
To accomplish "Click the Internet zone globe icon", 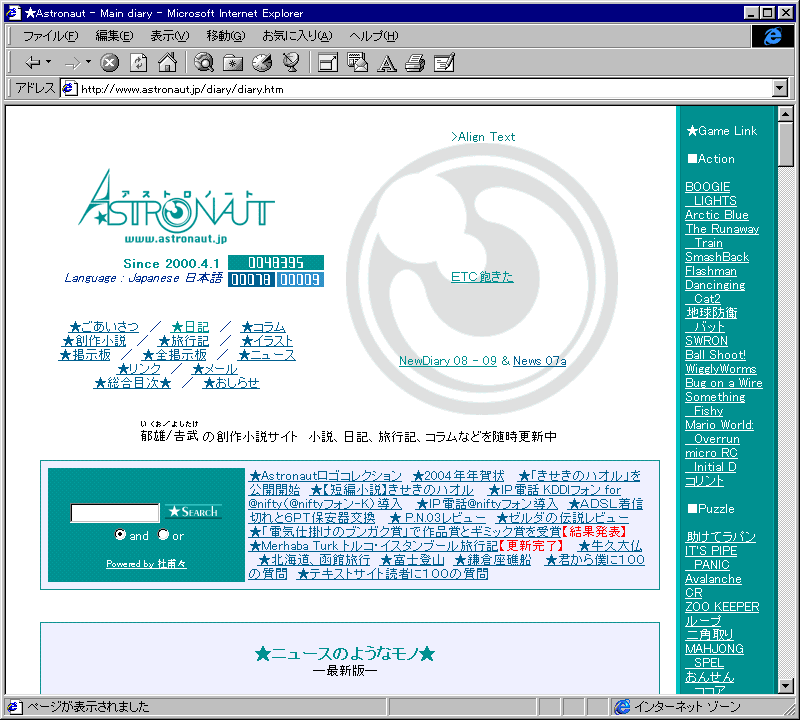I will 622,707.
